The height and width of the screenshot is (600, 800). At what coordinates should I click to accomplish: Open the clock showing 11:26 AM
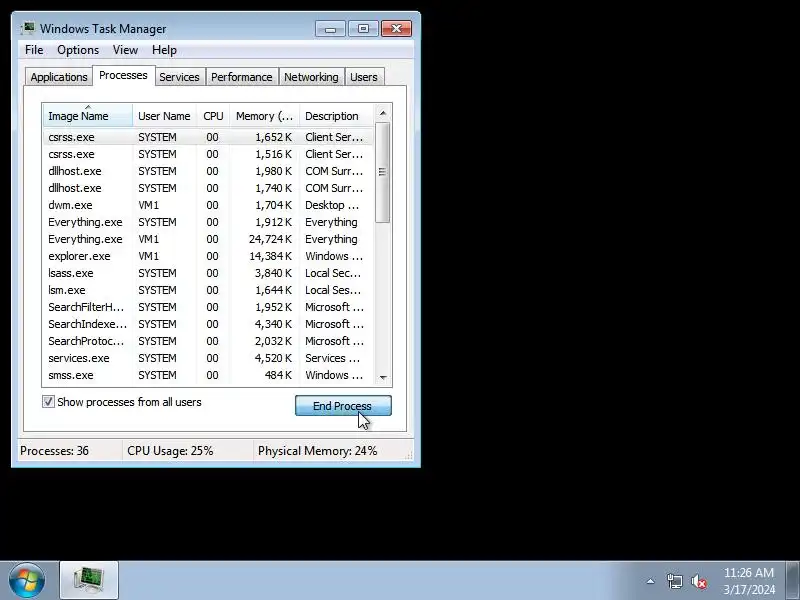(x=748, y=581)
